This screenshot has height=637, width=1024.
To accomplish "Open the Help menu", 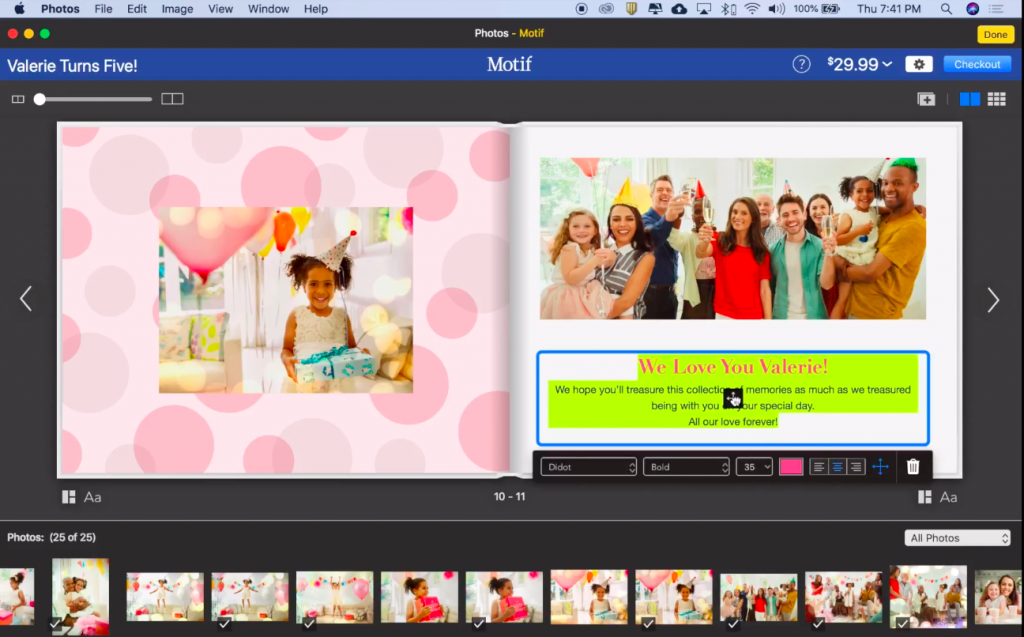I will 315,9.
